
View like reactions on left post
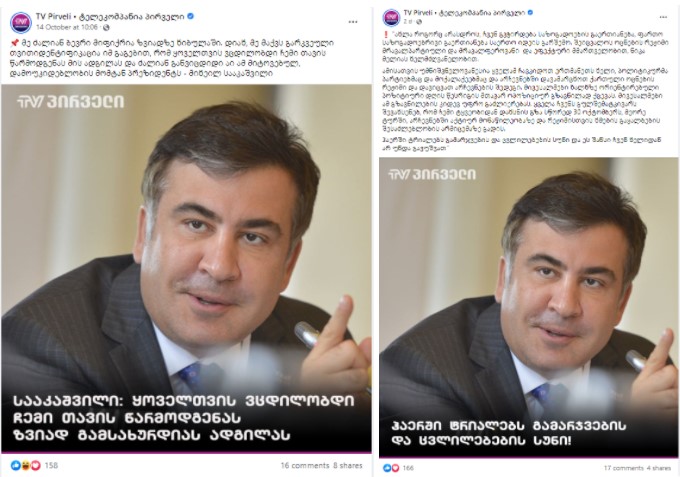[x=16, y=465]
